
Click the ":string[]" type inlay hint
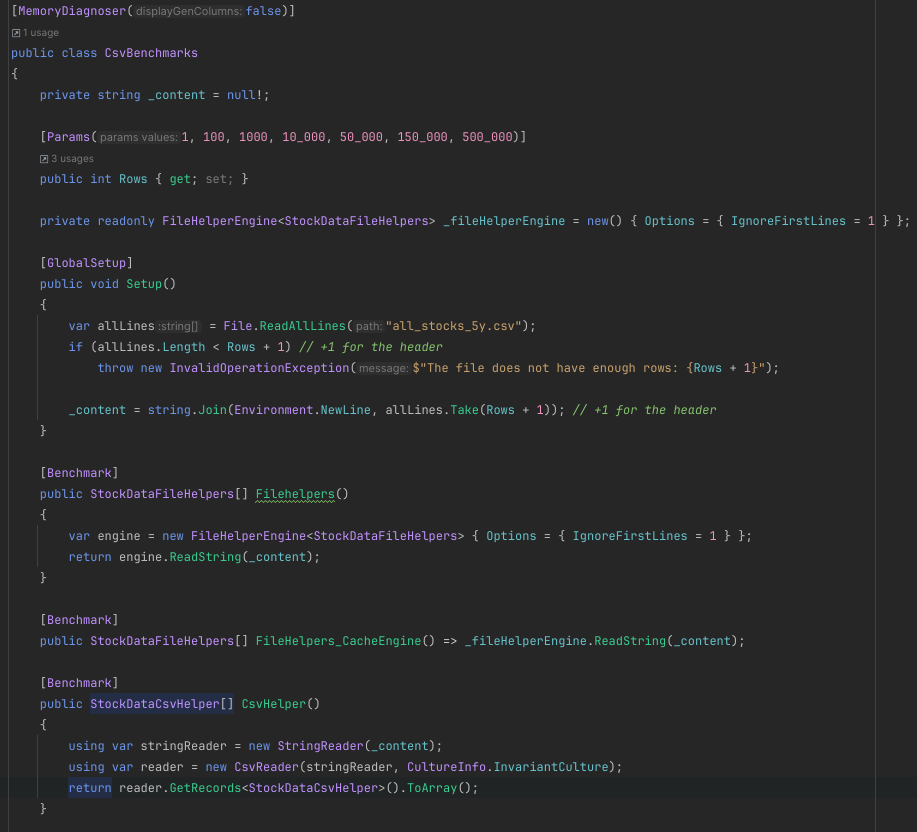(x=179, y=326)
